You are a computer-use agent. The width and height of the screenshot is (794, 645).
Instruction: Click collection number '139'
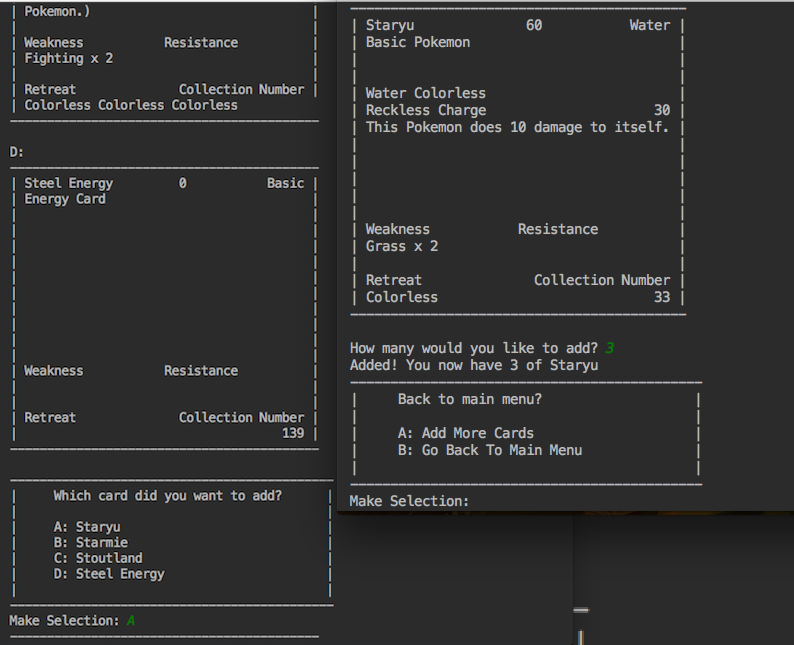click(293, 433)
